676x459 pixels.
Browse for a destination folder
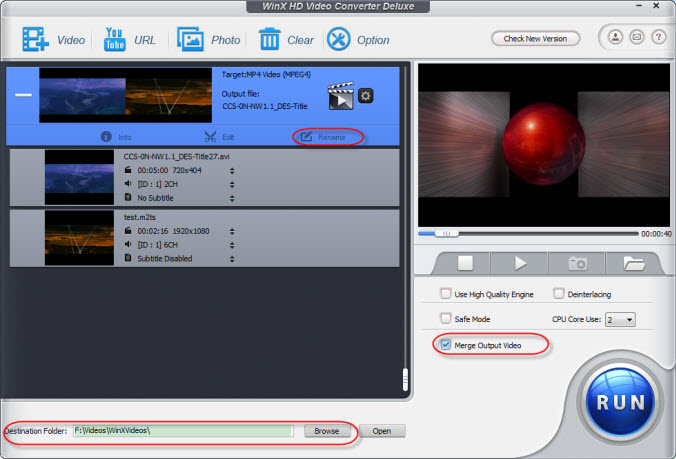click(327, 431)
